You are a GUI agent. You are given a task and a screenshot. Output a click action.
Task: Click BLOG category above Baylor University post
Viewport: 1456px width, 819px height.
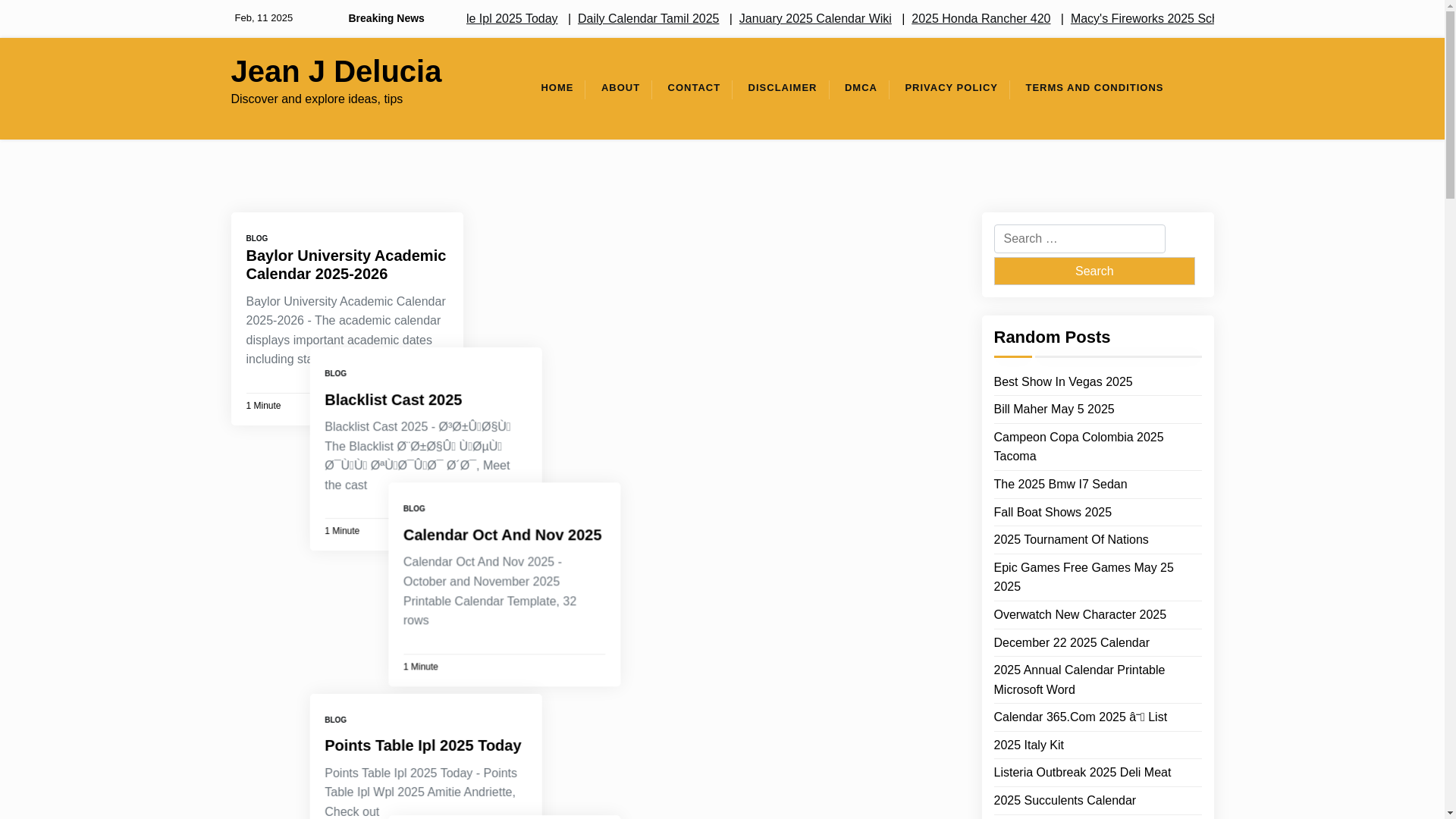(x=257, y=238)
